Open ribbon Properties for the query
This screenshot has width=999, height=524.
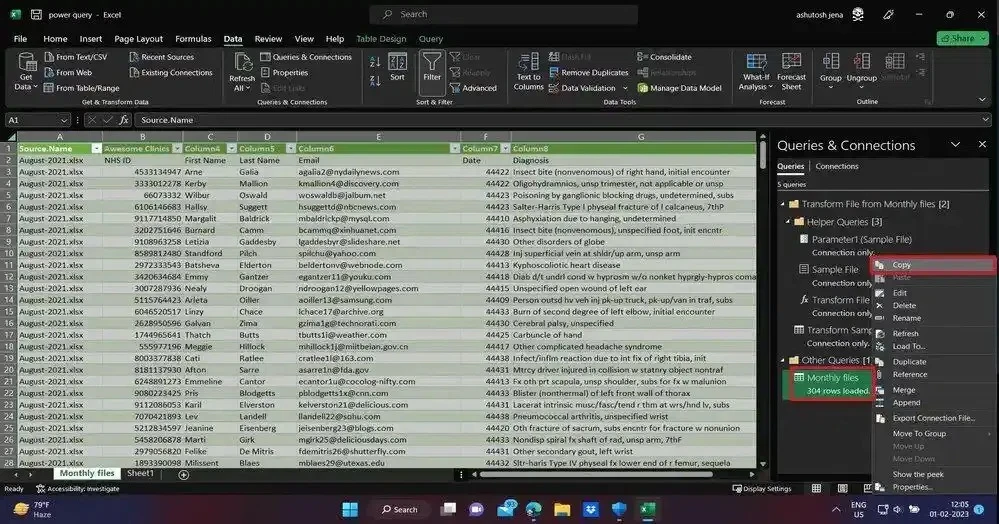click(284, 73)
